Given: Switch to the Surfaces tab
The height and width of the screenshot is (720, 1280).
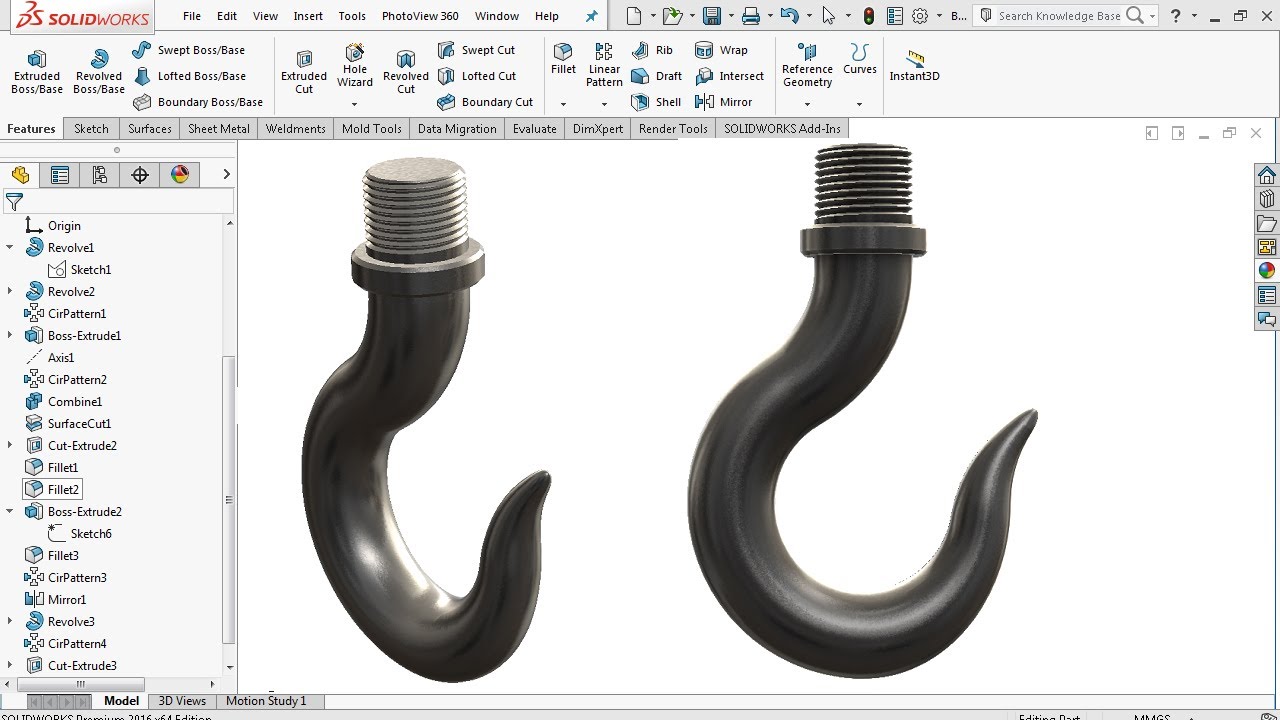Looking at the screenshot, I should (x=150, y=129).
